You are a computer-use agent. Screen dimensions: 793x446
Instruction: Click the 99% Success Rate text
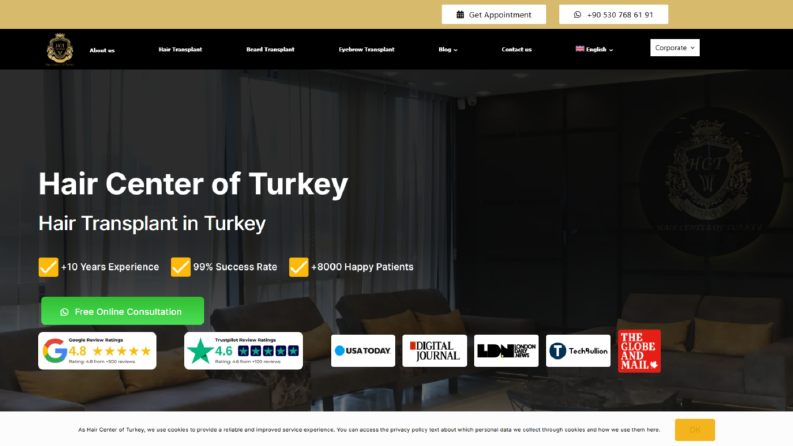pos(235,267)
